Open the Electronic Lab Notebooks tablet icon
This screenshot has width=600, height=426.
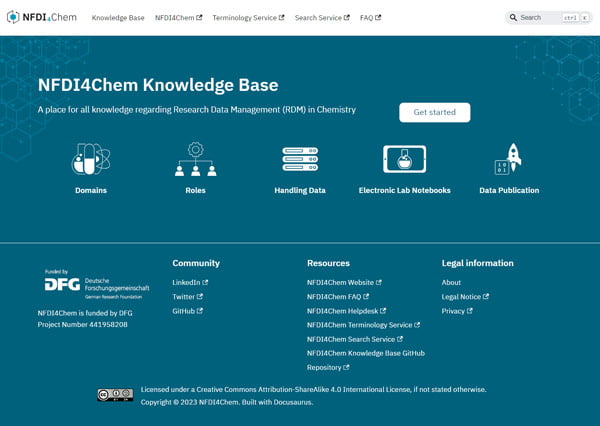[x=404, y=159]
